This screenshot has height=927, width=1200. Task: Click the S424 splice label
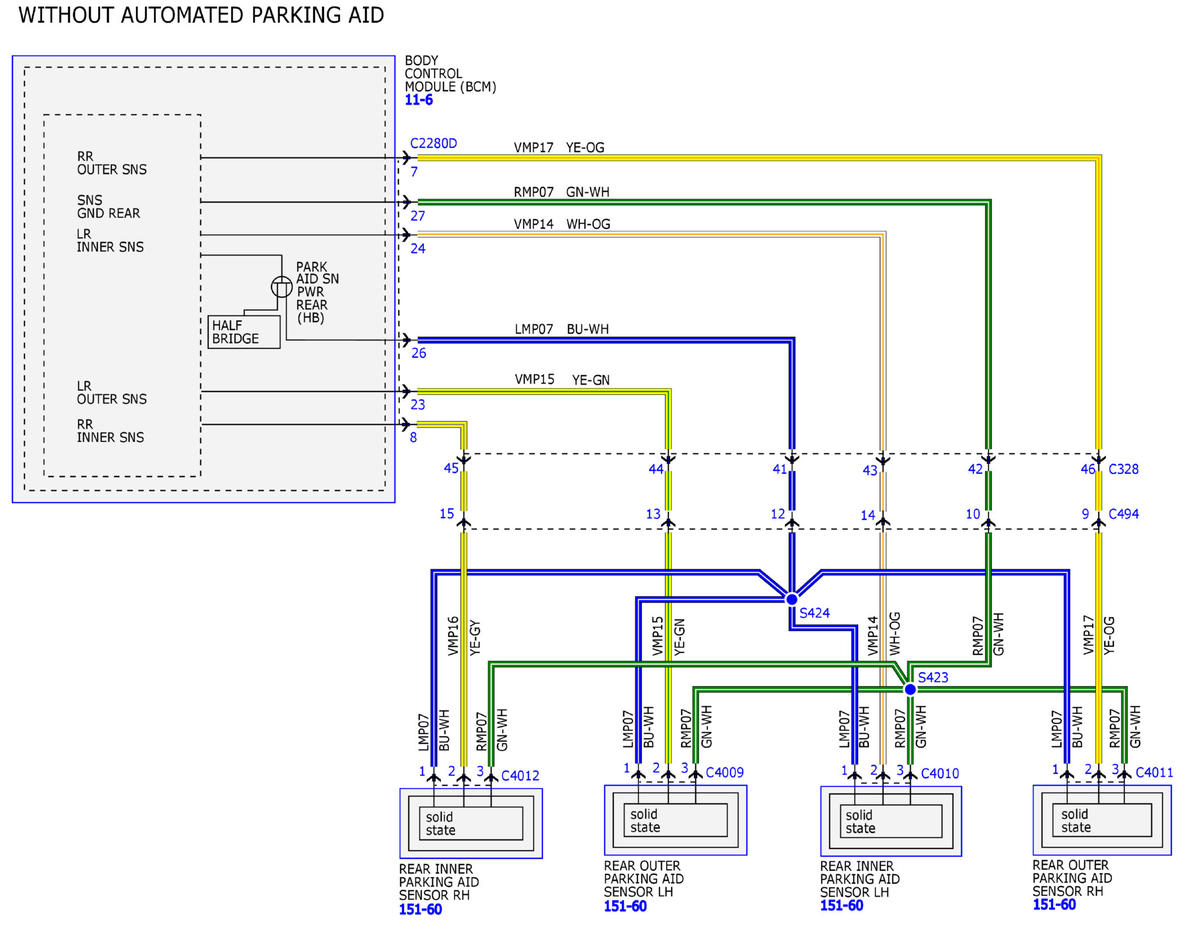click(815, 613)
